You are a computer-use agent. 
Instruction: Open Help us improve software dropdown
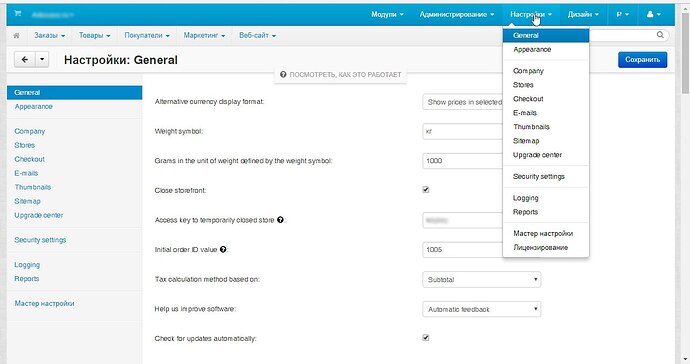pyautogui.click(x=481, y=309)
